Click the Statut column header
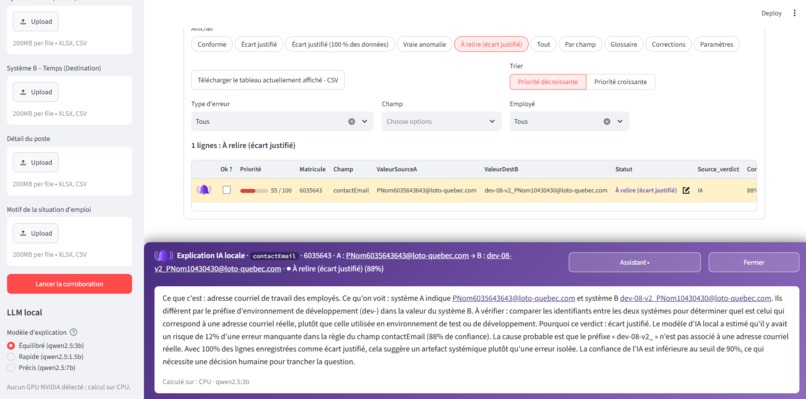806x399 pixels. (624, 169)
